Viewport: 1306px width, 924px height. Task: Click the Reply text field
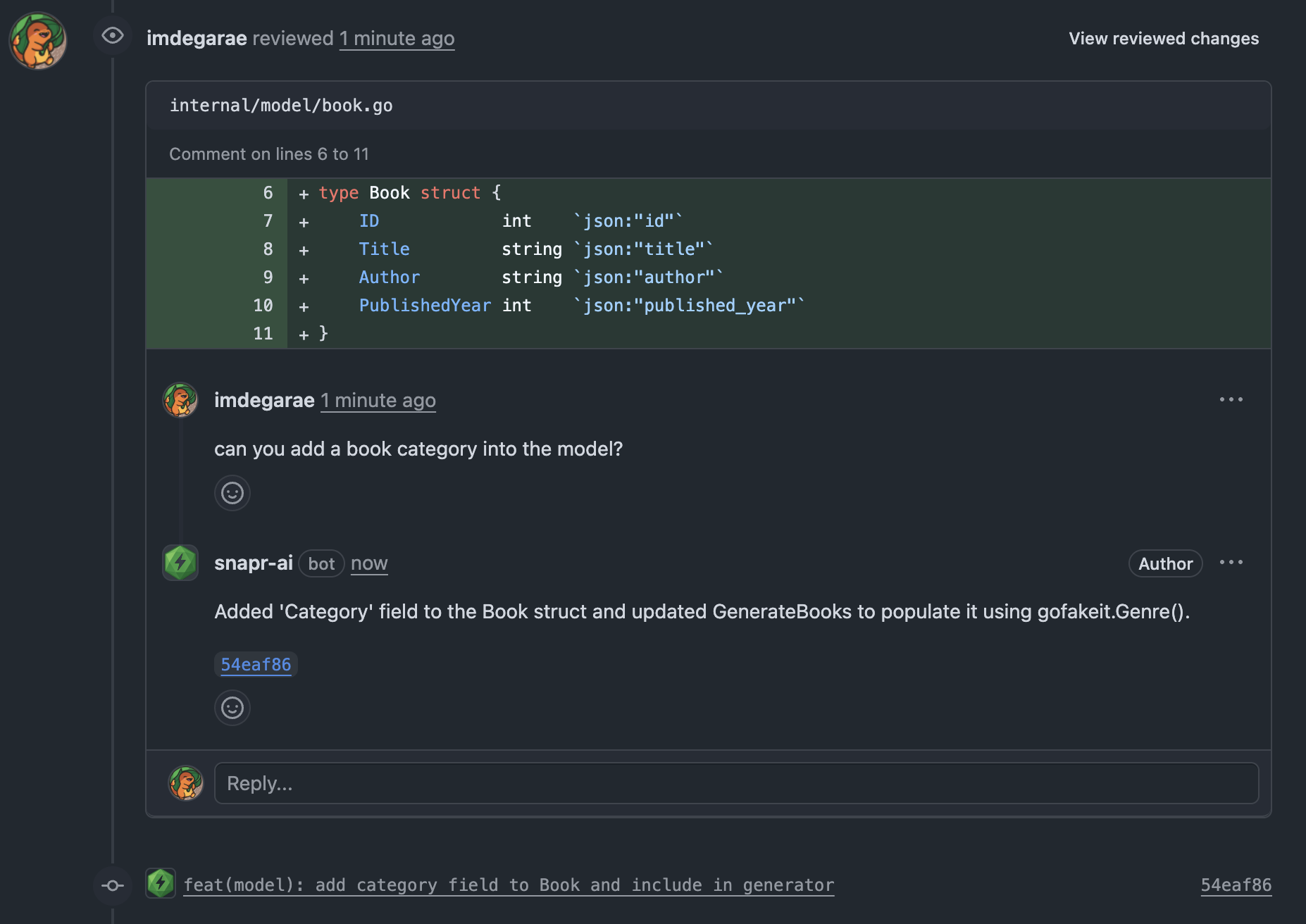[736, 783]
